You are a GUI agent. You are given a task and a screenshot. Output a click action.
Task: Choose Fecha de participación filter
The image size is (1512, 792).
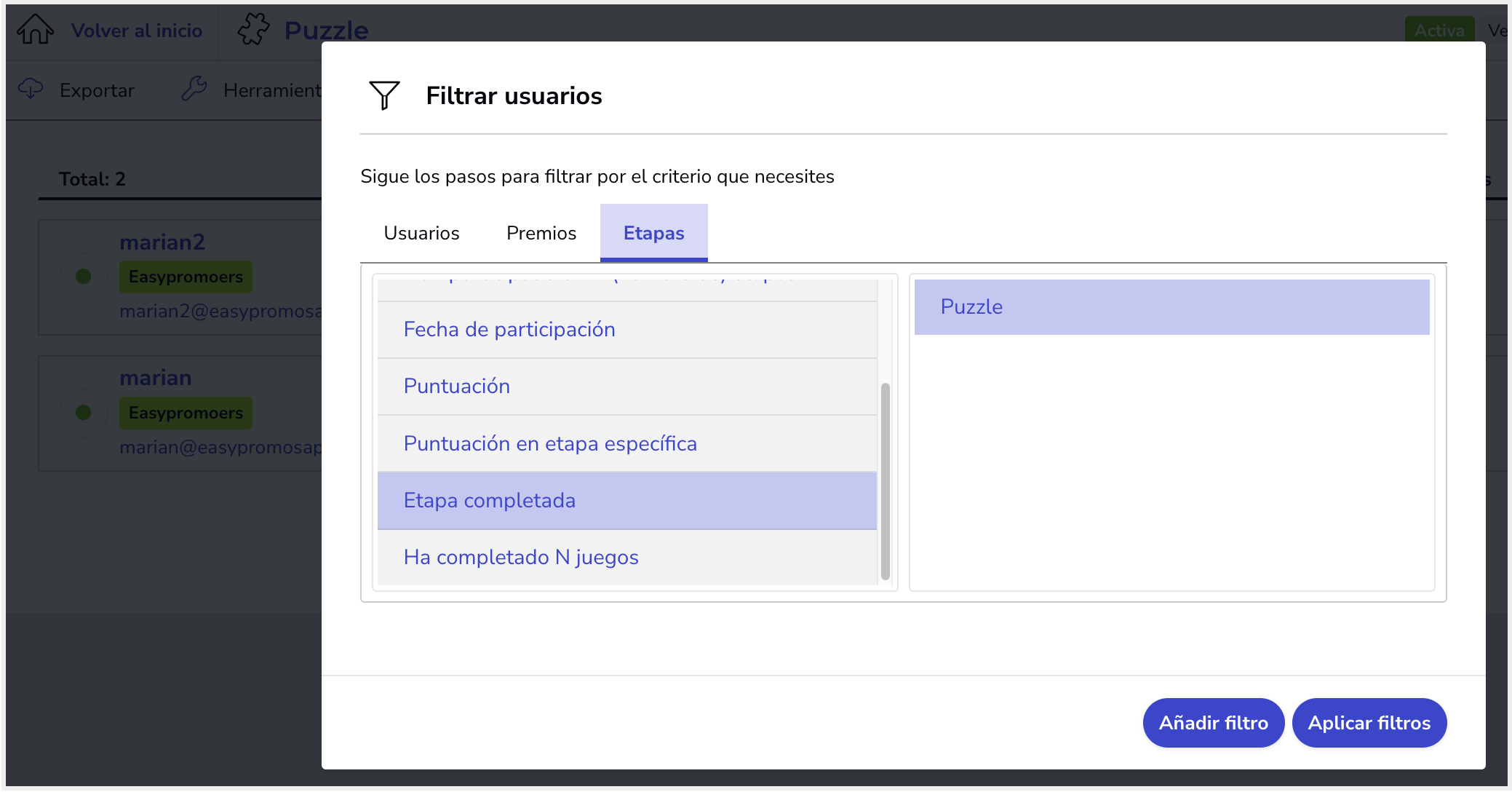pyautogui.click(x=627, y=330)
